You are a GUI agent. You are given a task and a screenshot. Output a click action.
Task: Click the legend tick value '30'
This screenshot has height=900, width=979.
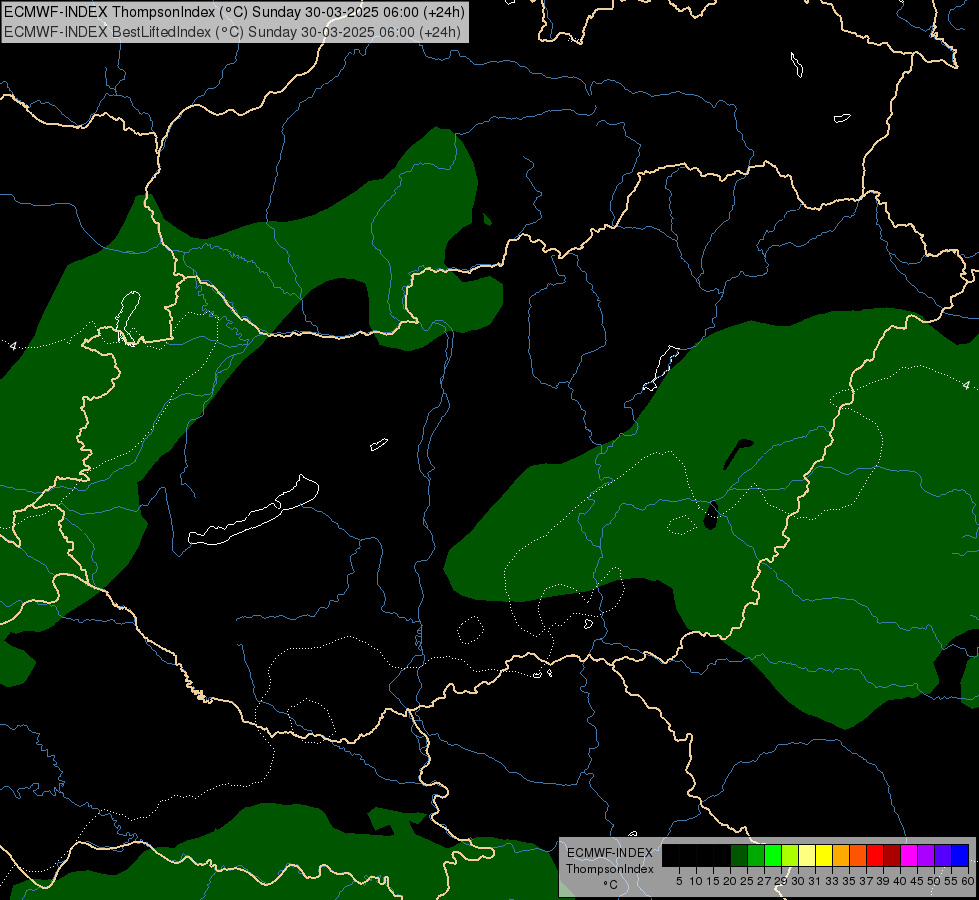(798, 881)
